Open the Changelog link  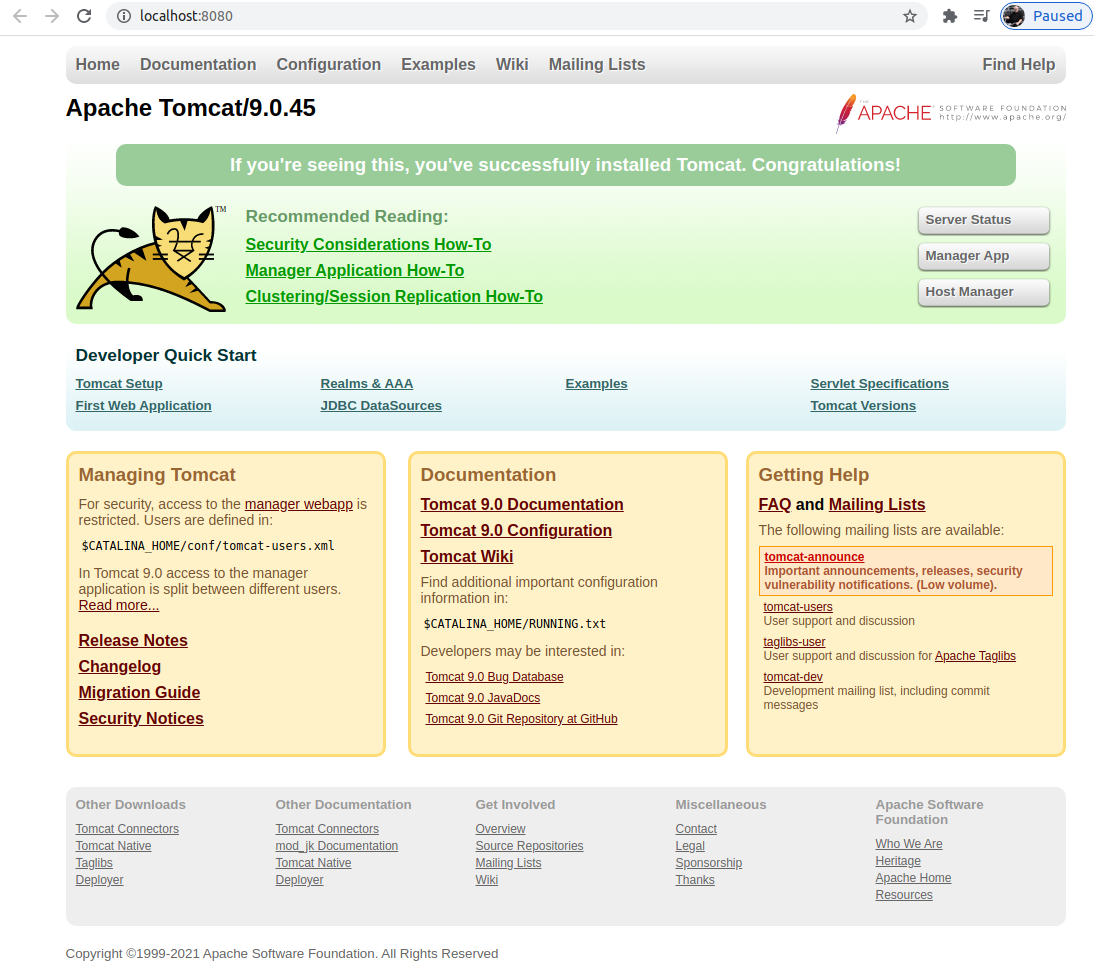[119, 667]
